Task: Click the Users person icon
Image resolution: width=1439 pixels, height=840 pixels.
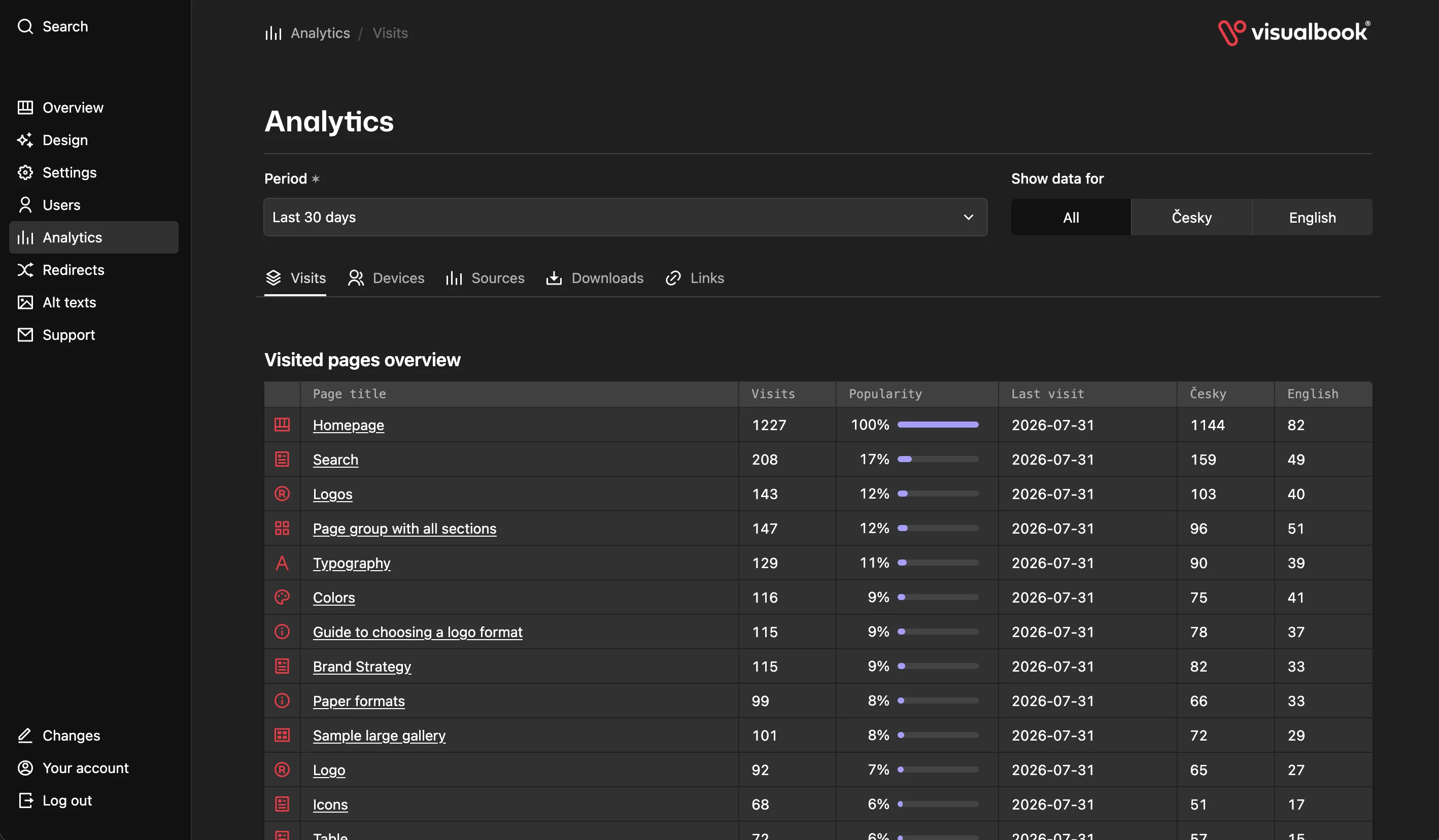Action: click(x=25, y=205)
